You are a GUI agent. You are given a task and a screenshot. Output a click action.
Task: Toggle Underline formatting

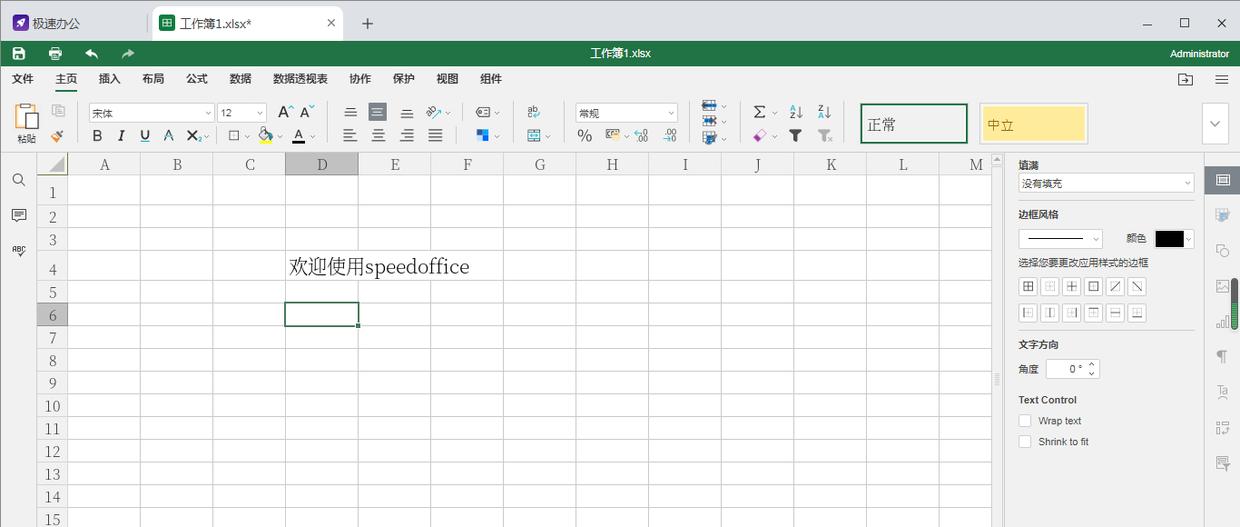[145, 135]
